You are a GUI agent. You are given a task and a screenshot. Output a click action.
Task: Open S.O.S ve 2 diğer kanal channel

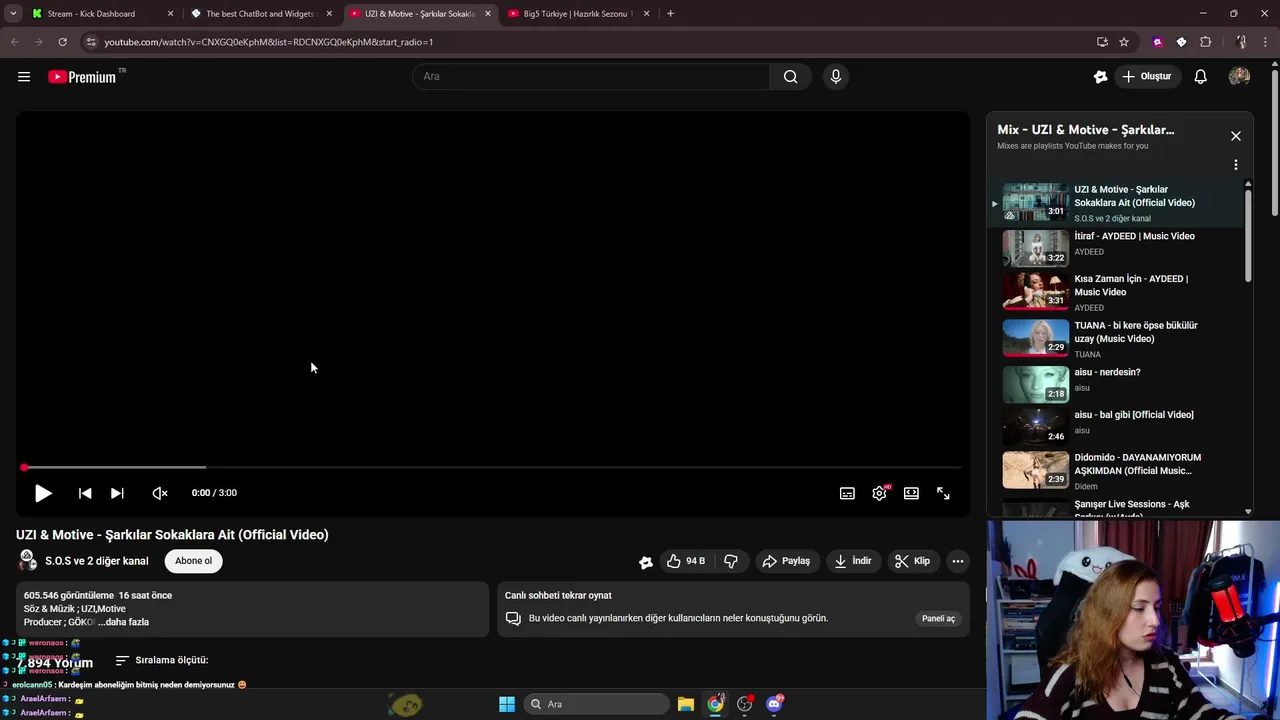pos(96,561)
